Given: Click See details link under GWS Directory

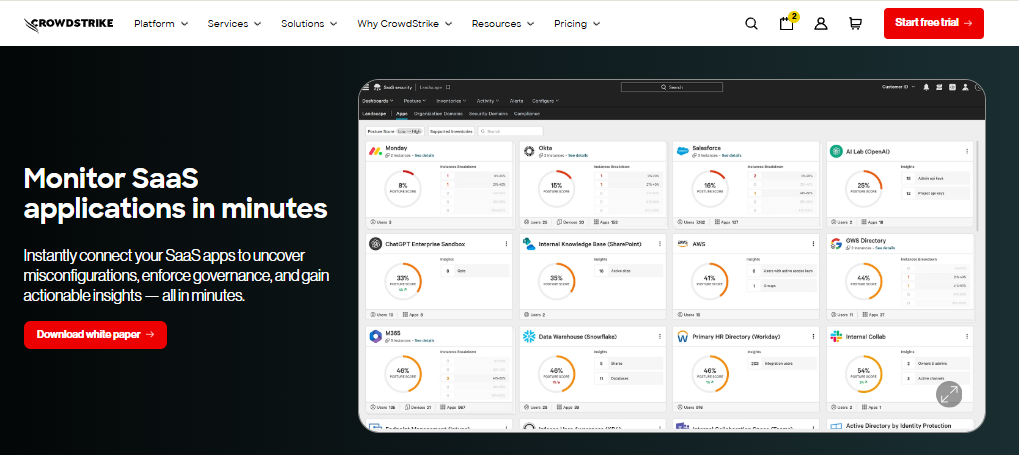Looking at the screenshot, I should coord(885,248).
